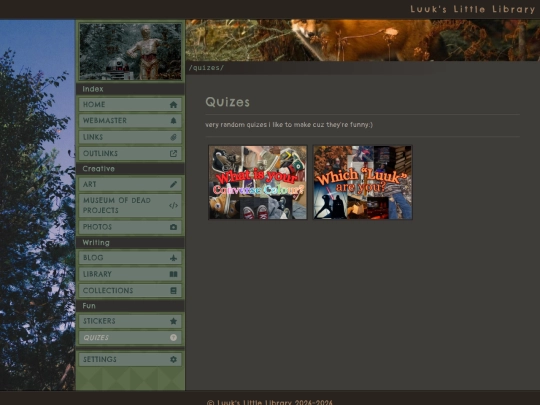Screen dimensions: 540x405
Task: Click the star icon beside STICKERS
Action: [173, 321]
